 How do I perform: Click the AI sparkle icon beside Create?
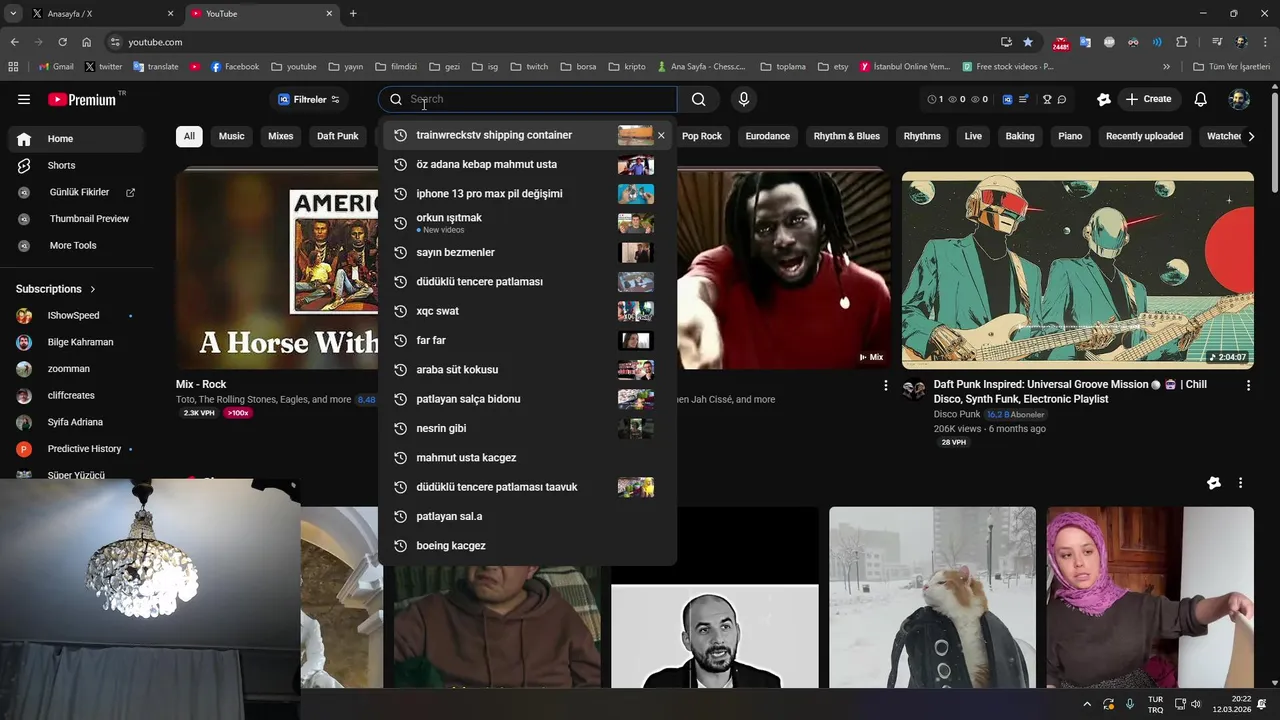(1104, 99)
